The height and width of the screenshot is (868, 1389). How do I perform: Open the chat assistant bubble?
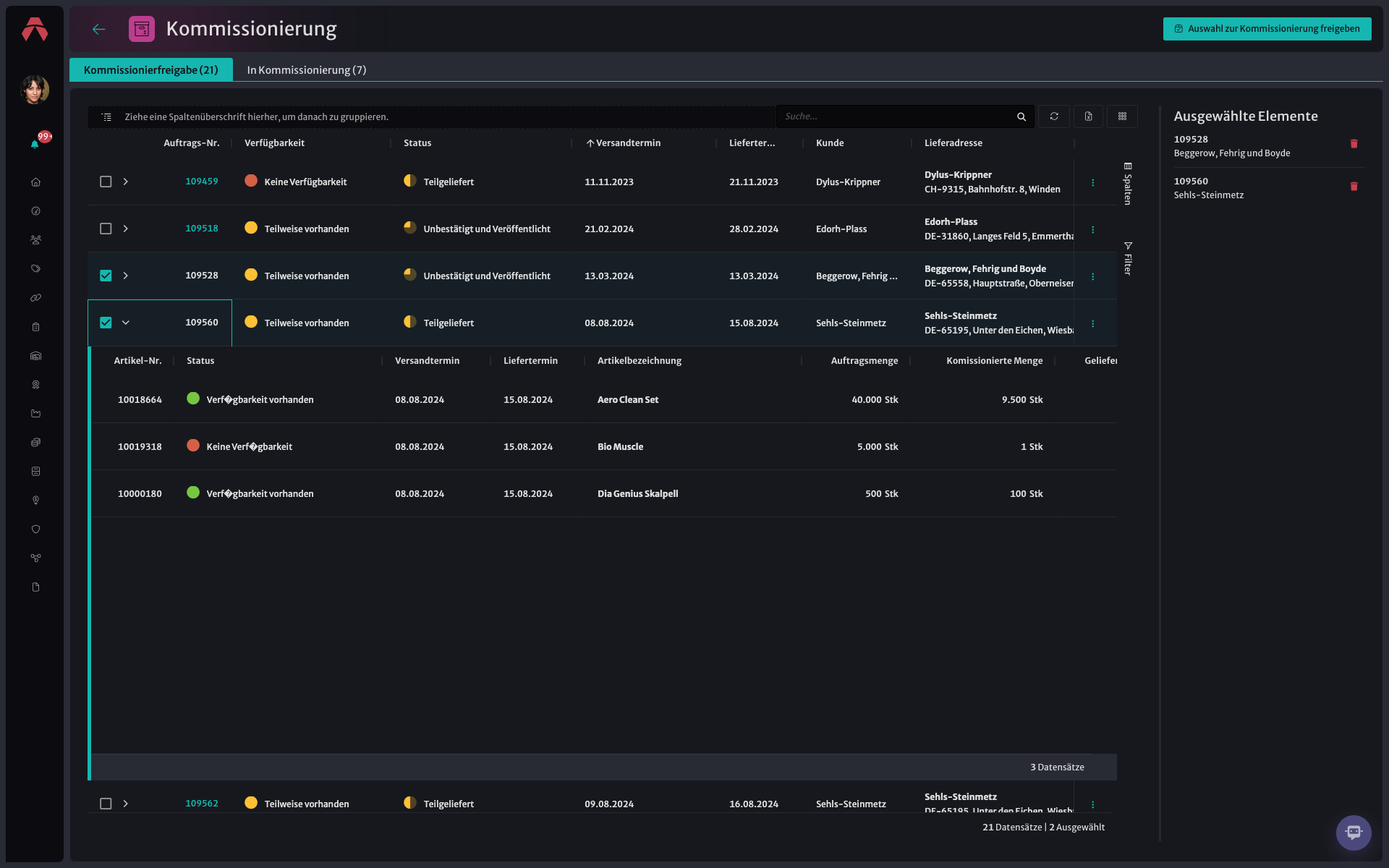click(x=1353, y=833)
